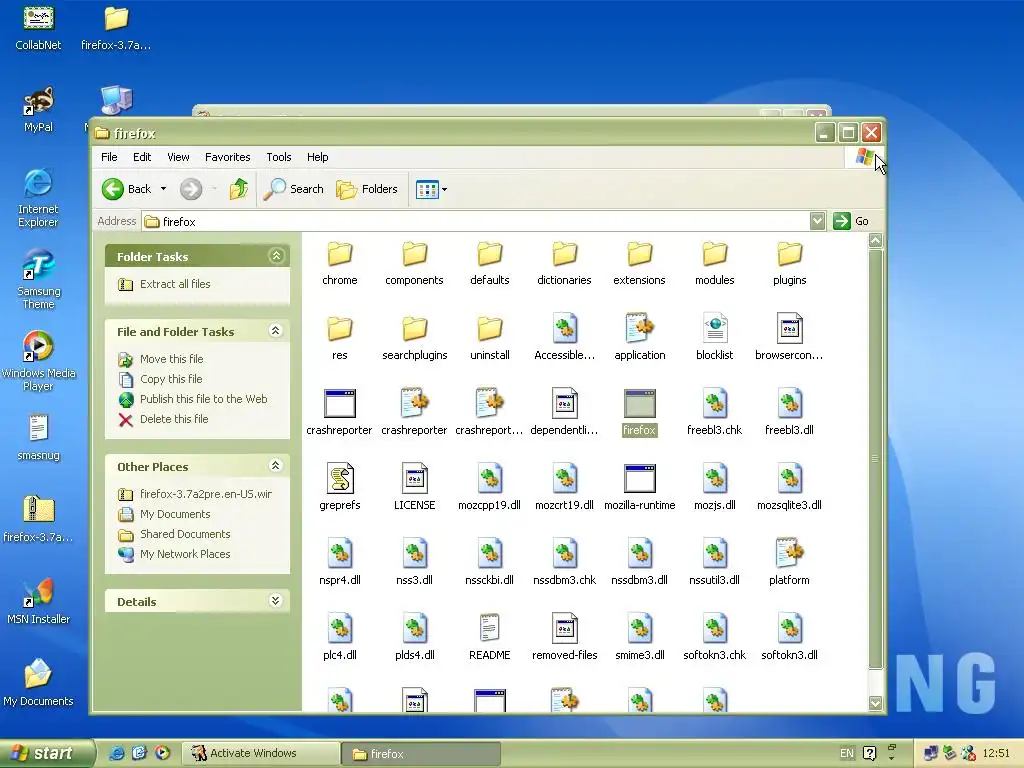Open MSN Installer desktop shortcut

(39, 601)
